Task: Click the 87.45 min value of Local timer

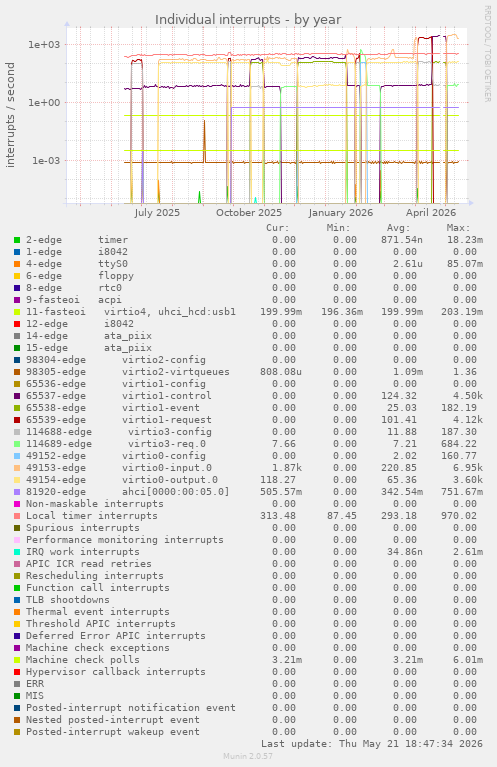Action: pyautogui.click(x=341, y=516)
